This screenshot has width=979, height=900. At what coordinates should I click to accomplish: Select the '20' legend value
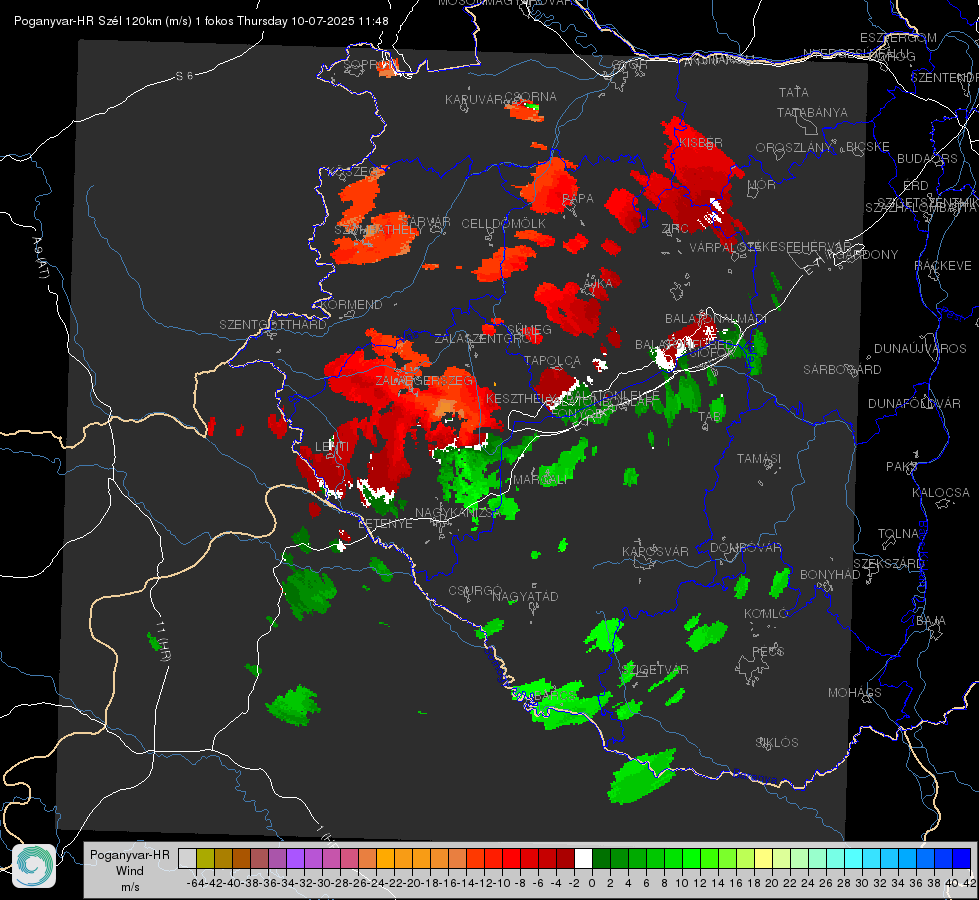click(772, 883)
